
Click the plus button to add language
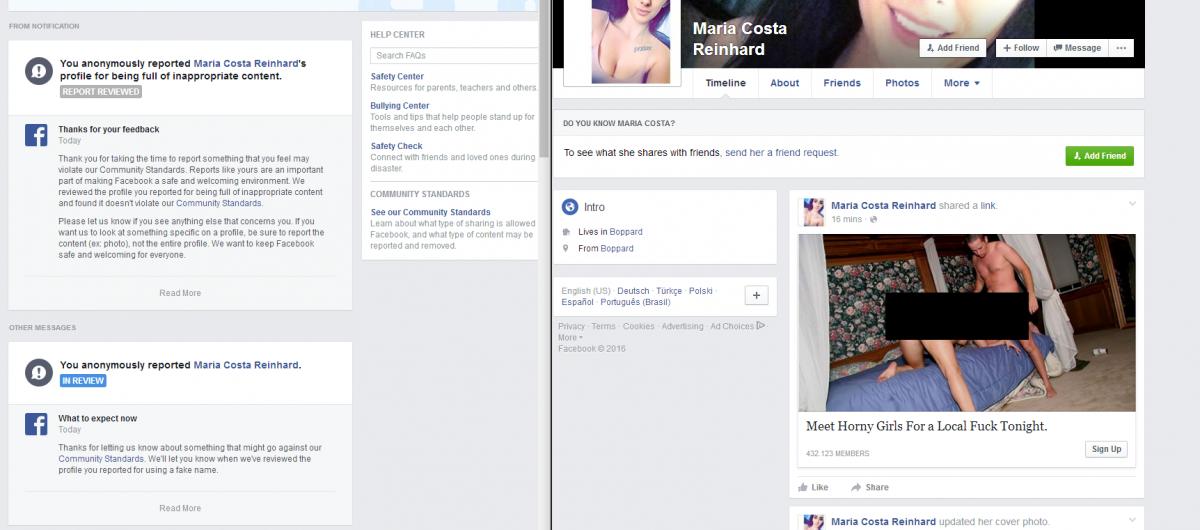coord(756,295)
